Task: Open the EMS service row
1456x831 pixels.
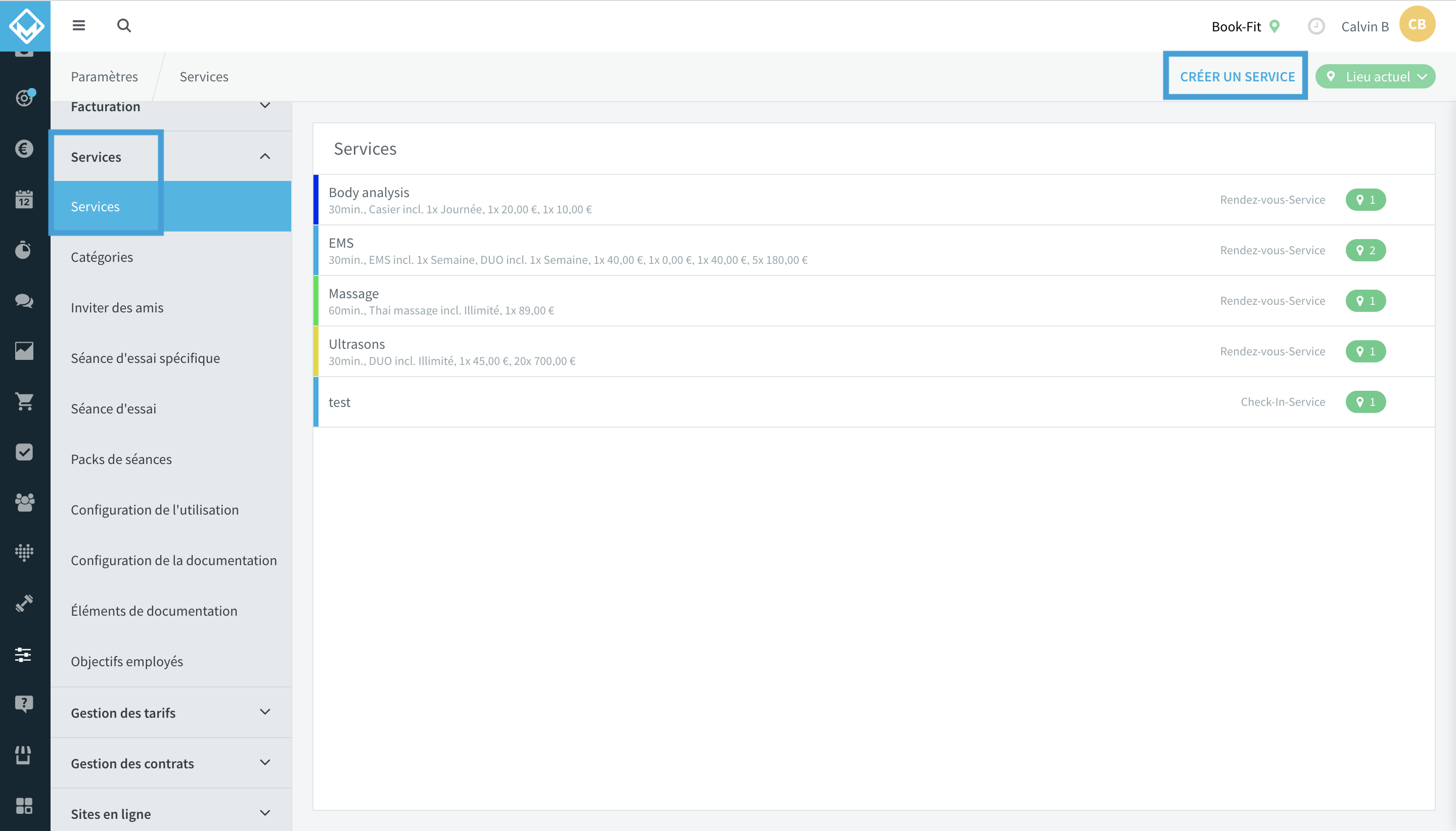Action: pyautogui.click(x=874, y=250)
